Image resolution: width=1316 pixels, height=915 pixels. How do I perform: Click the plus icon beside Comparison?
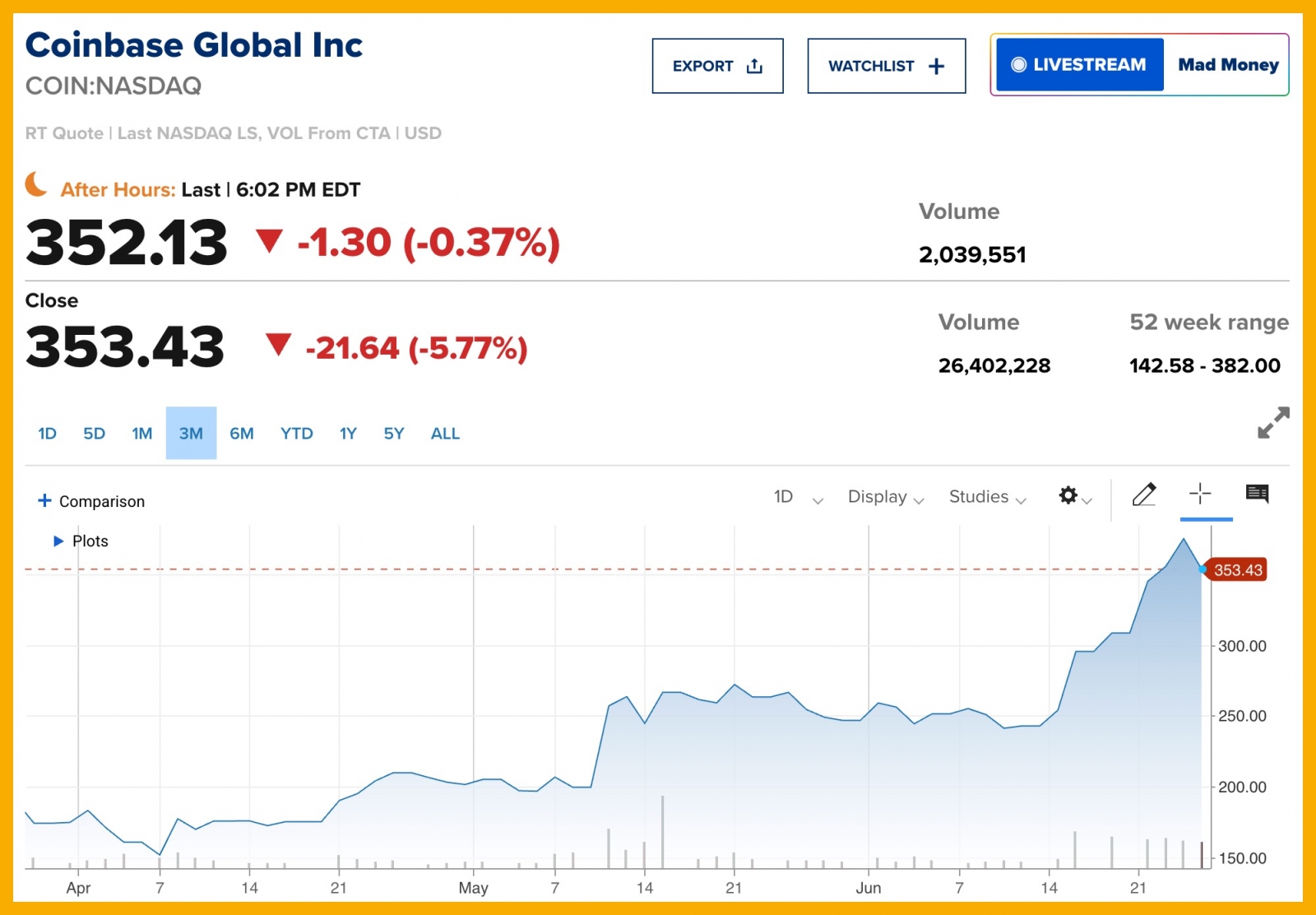(44, 500)
